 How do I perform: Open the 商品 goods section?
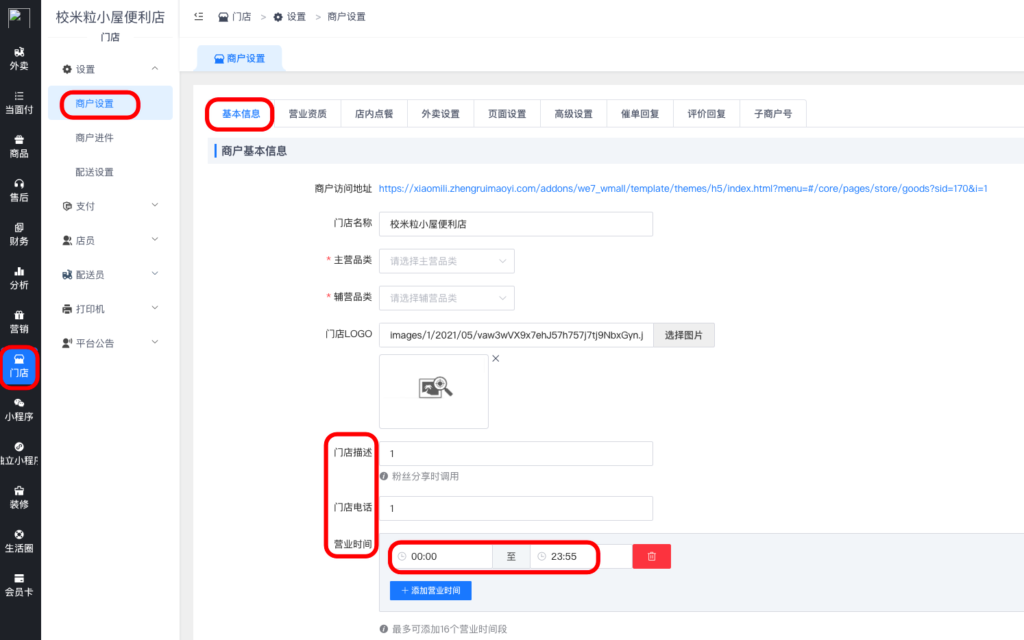tap(20, 145)
